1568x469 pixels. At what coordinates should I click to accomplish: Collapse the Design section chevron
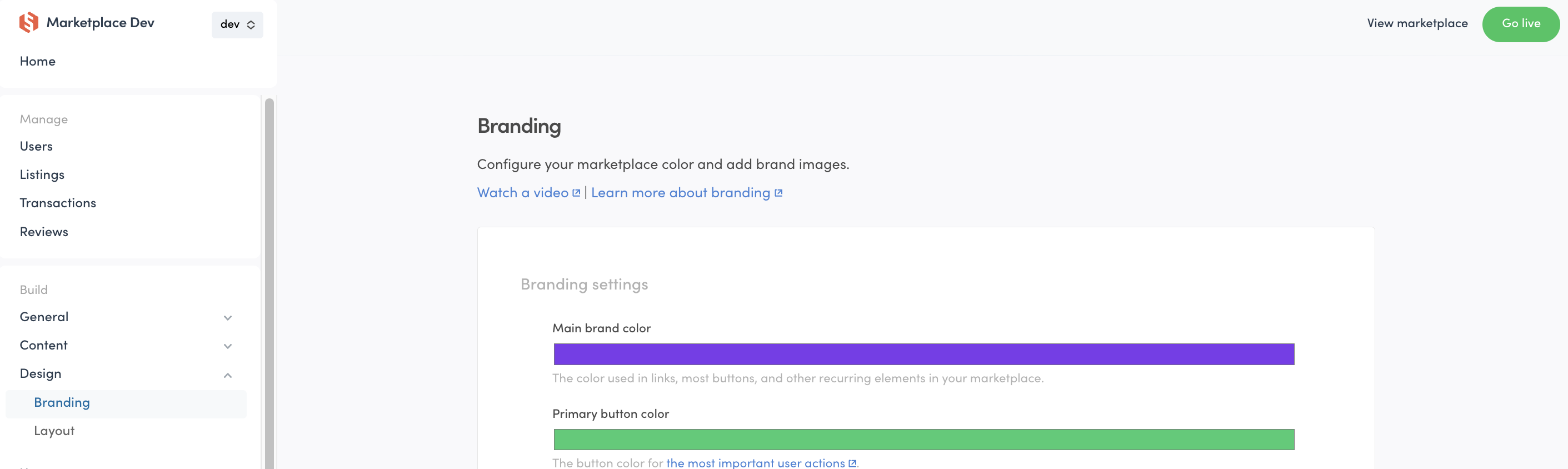click(x=228, y=375)
